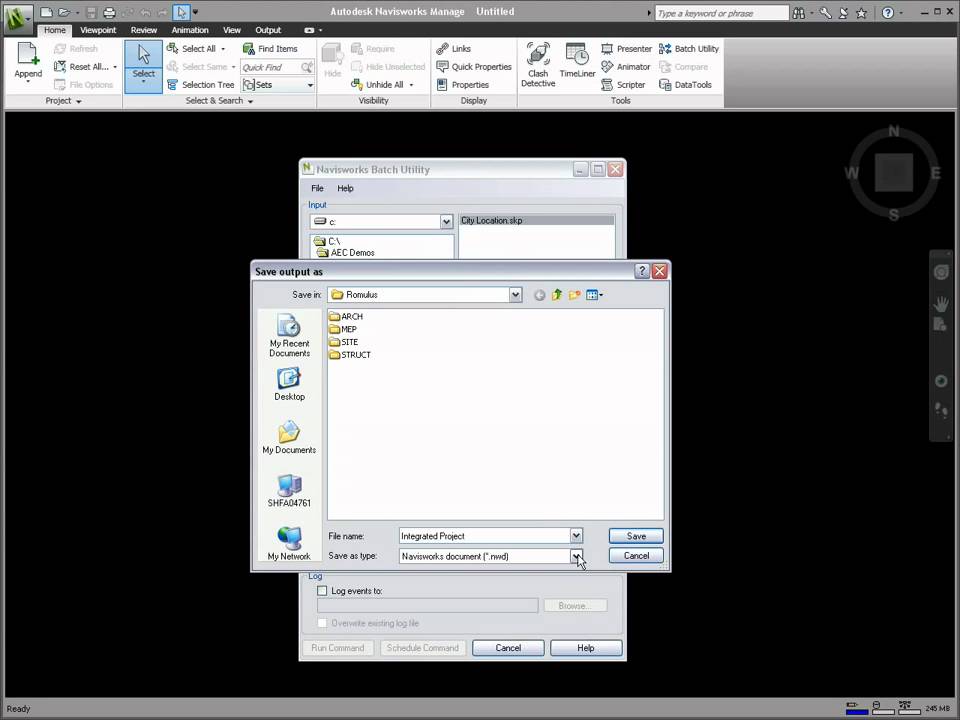
Task: Click Cancel in Batch Utility window
Action: click(x=508, y=648)
